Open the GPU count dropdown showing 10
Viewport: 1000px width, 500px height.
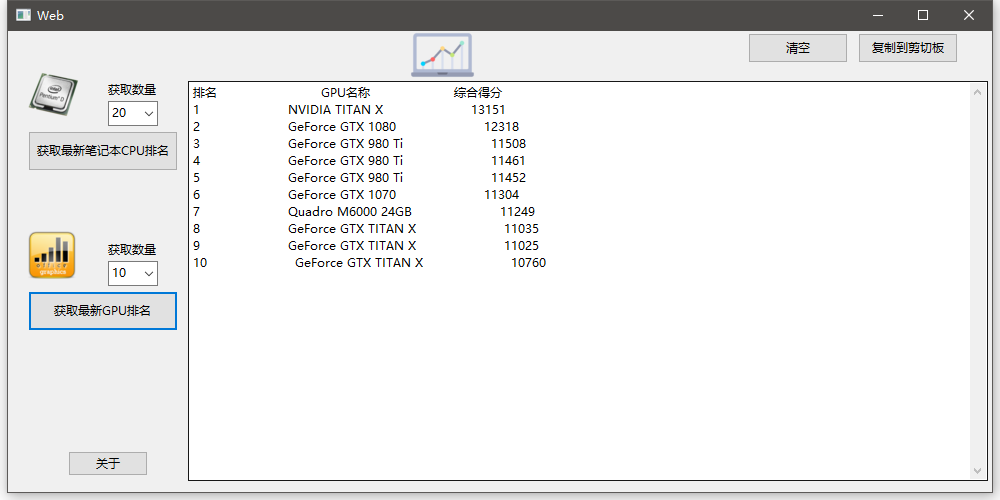pos(133,273)
